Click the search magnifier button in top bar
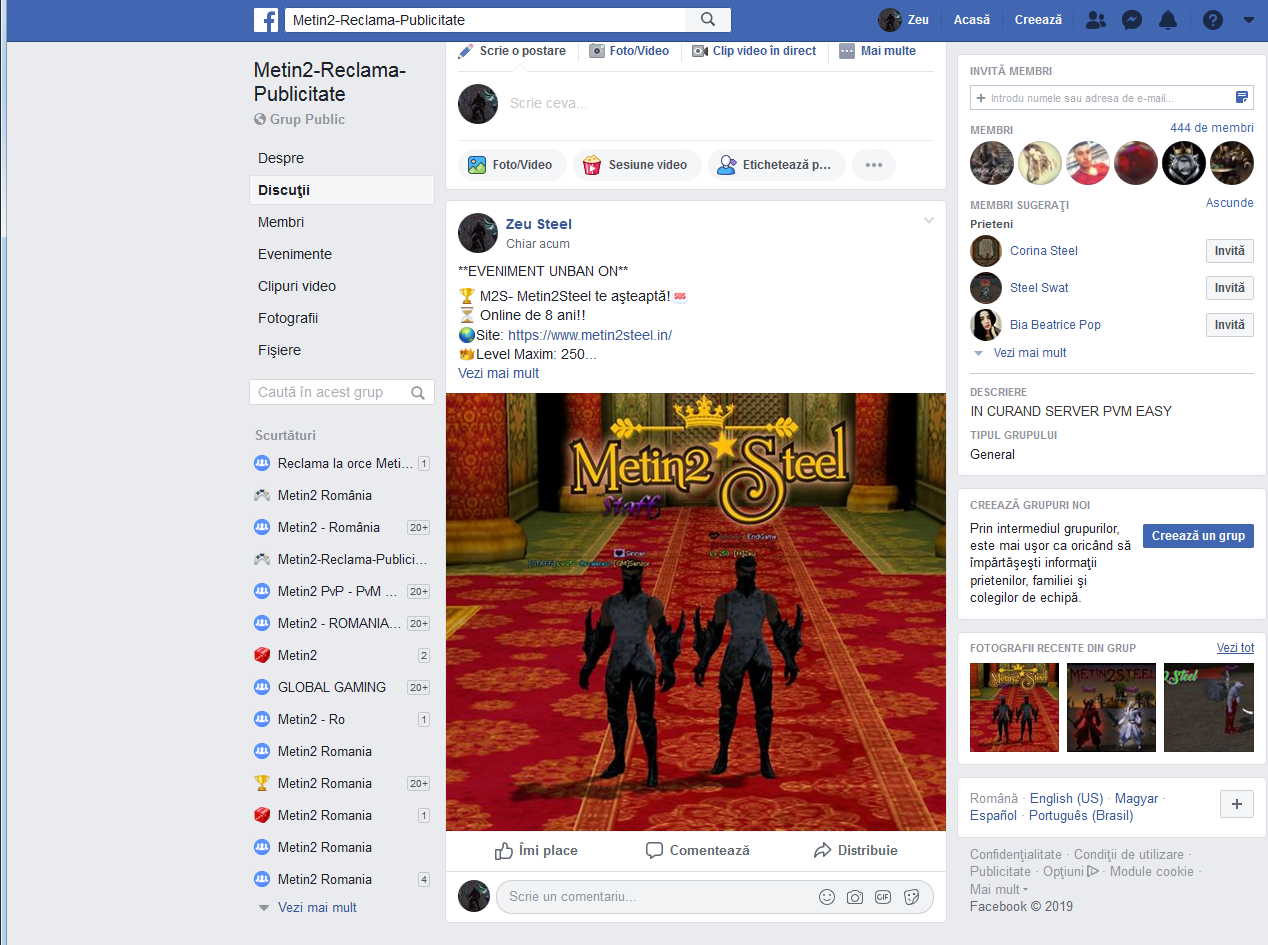 (708, 20)
